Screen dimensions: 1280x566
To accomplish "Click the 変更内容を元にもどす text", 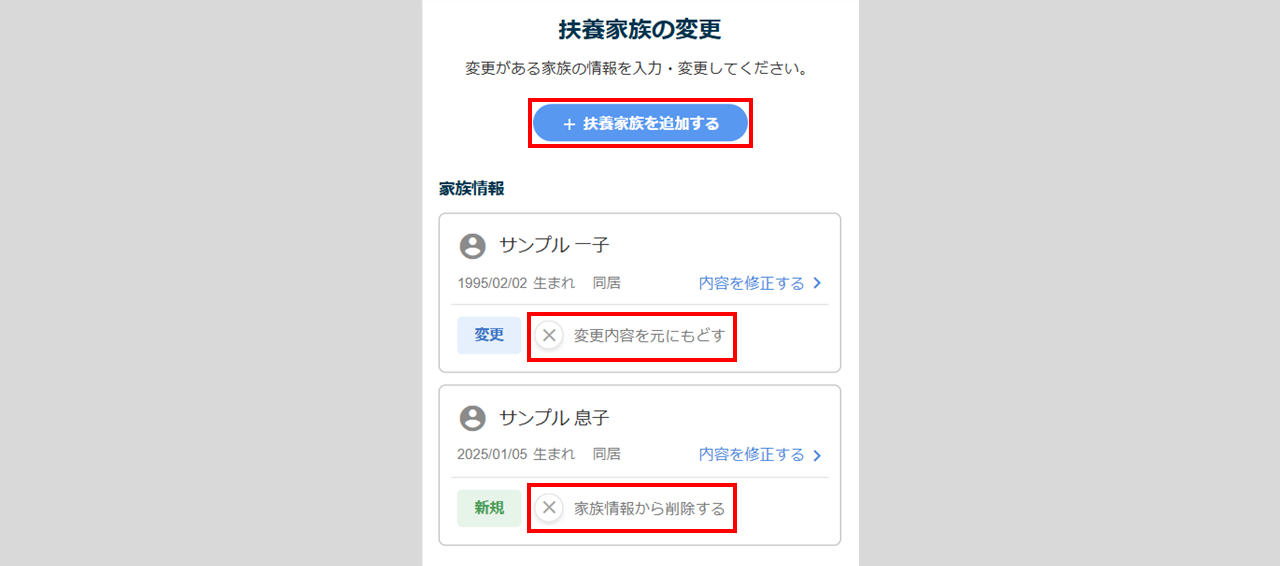I will (x=649, y=336).
